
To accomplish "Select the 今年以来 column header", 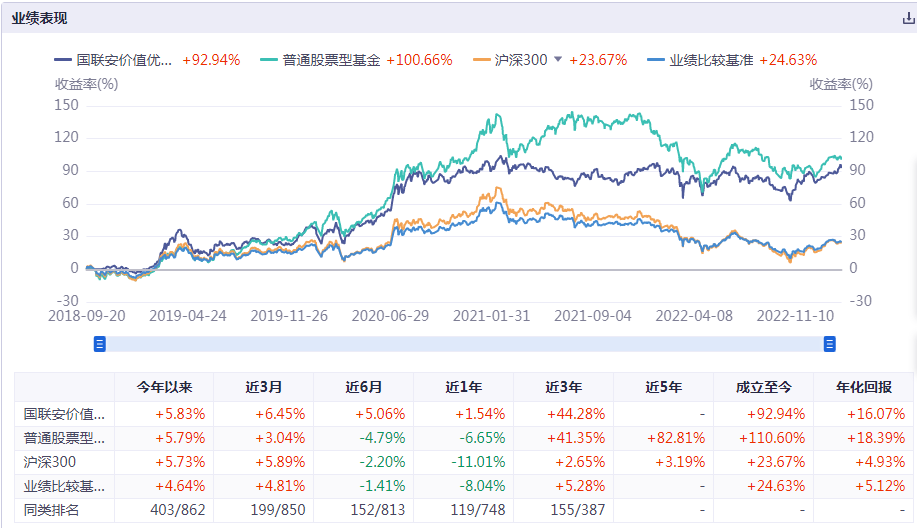I will 164,388.
